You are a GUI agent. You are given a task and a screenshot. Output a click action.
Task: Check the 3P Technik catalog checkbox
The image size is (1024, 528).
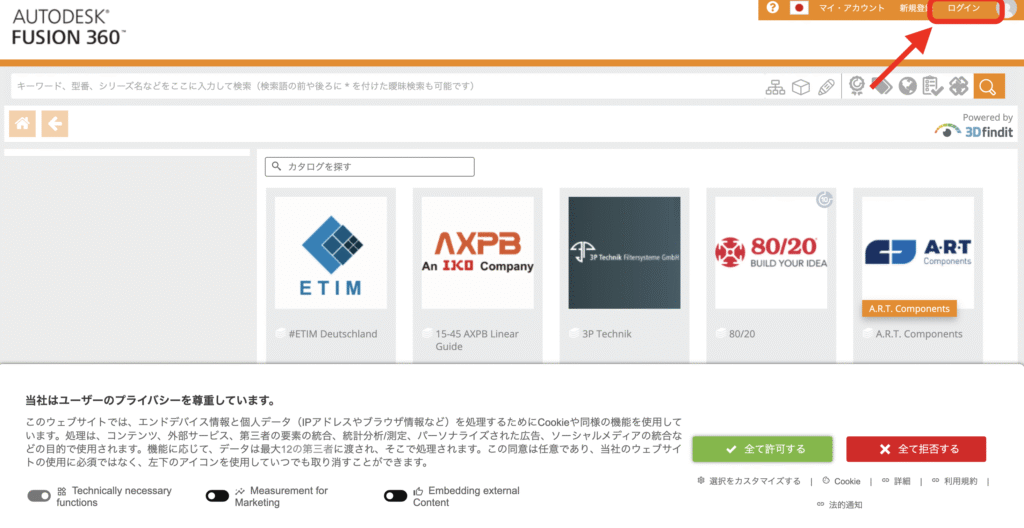(x=574, y=334)
